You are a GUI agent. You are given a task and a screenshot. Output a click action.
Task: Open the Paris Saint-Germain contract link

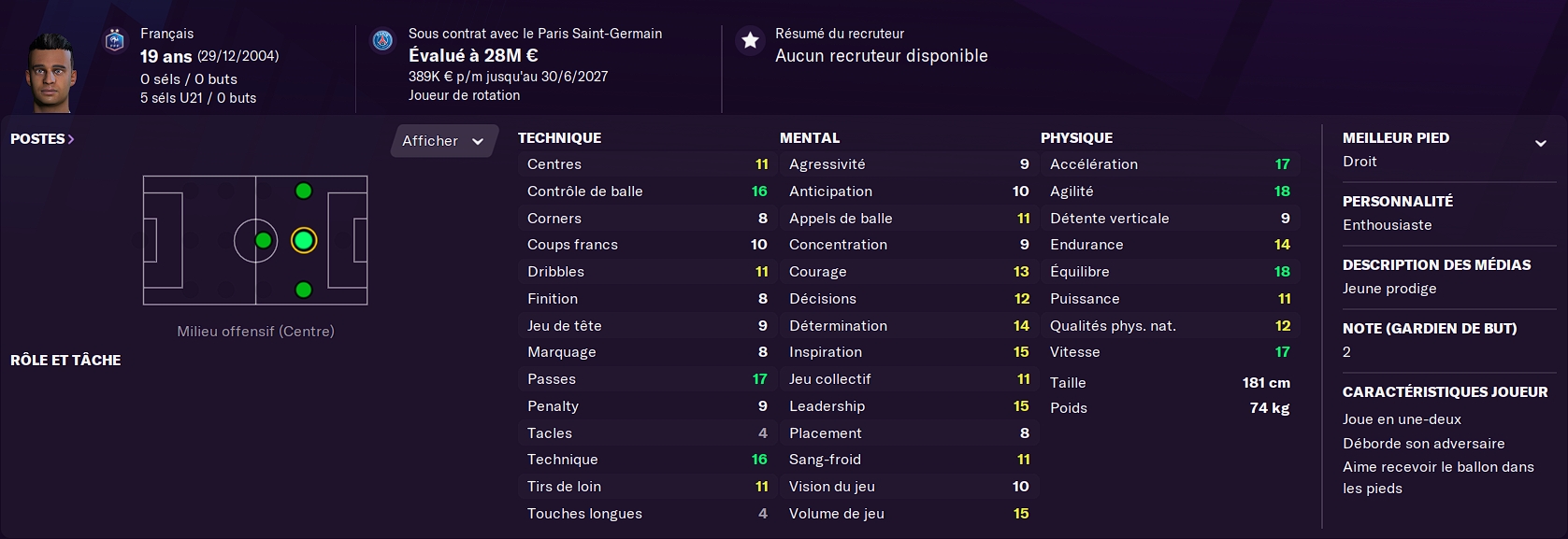[535, 34]
